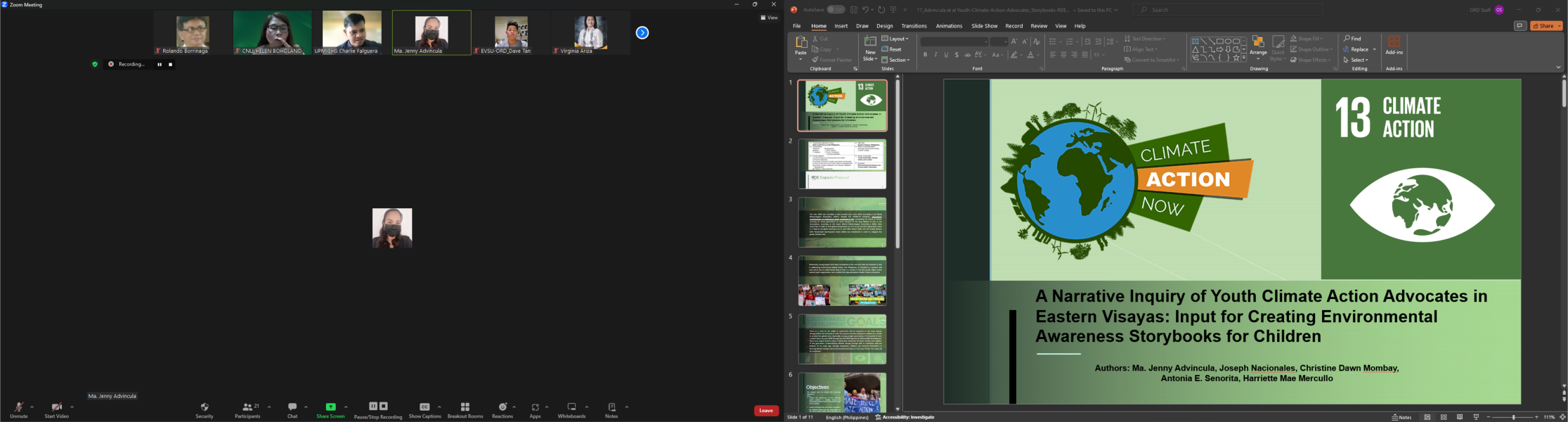Unmute the microphone

coord(19,411)
